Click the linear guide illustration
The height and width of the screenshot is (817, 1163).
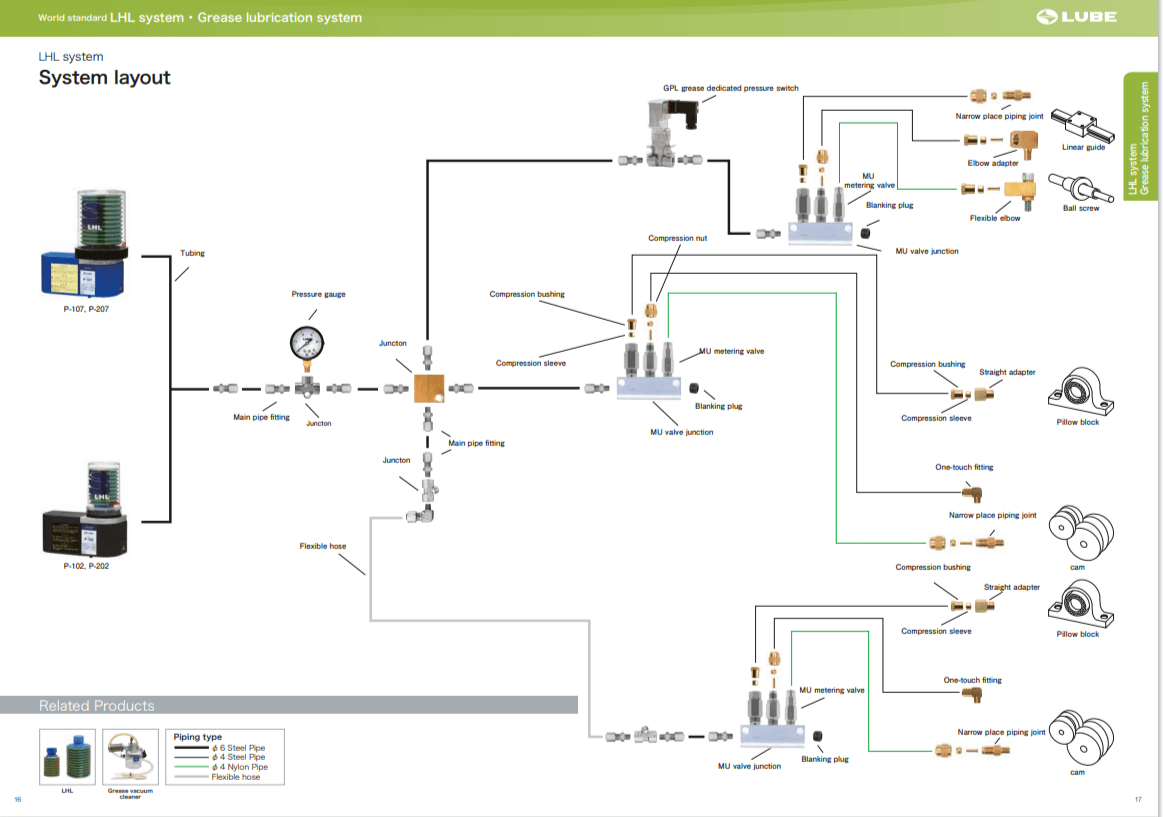click(x=1082, y=124)
